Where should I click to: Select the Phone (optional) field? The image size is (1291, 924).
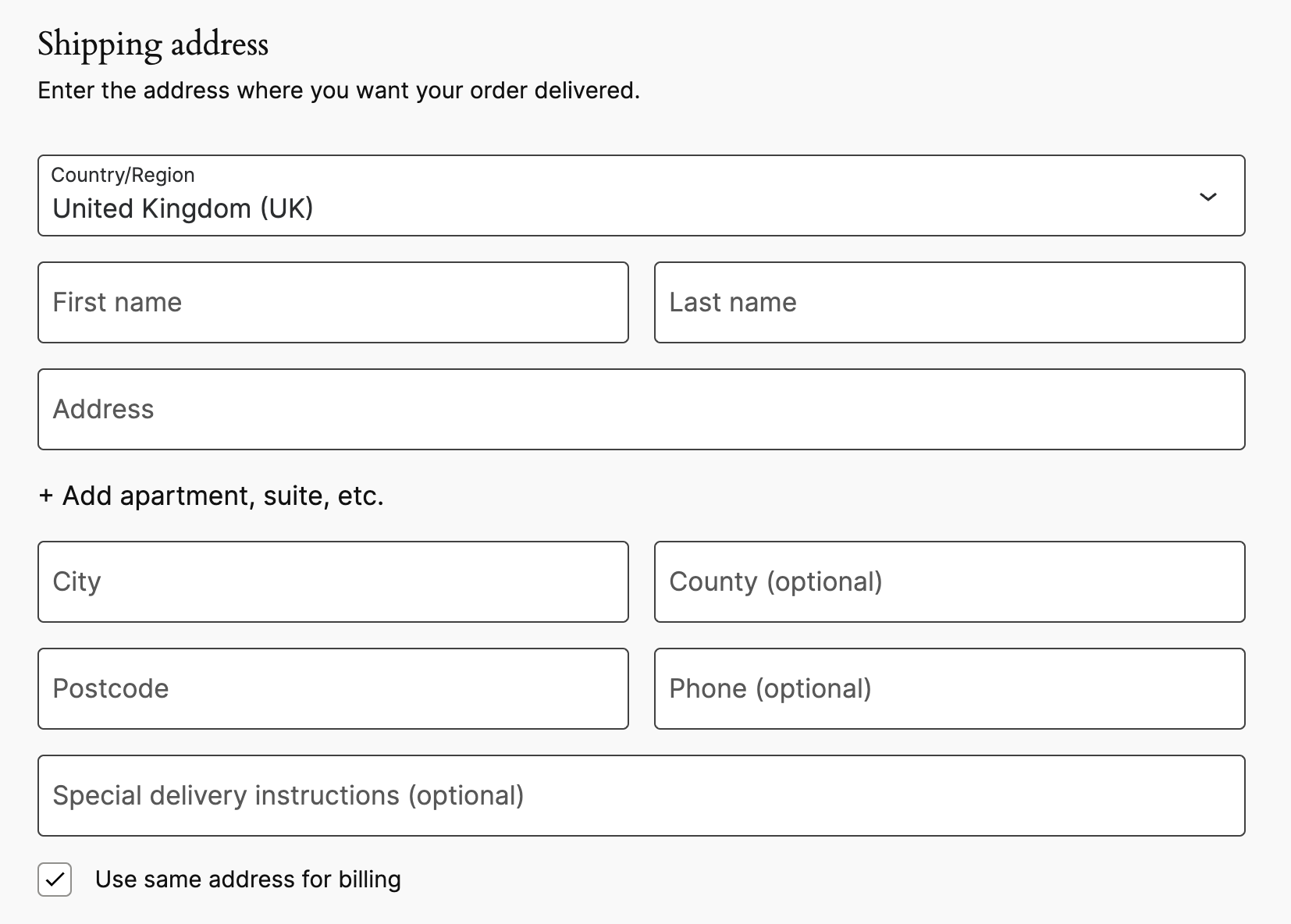click(950, 688)
